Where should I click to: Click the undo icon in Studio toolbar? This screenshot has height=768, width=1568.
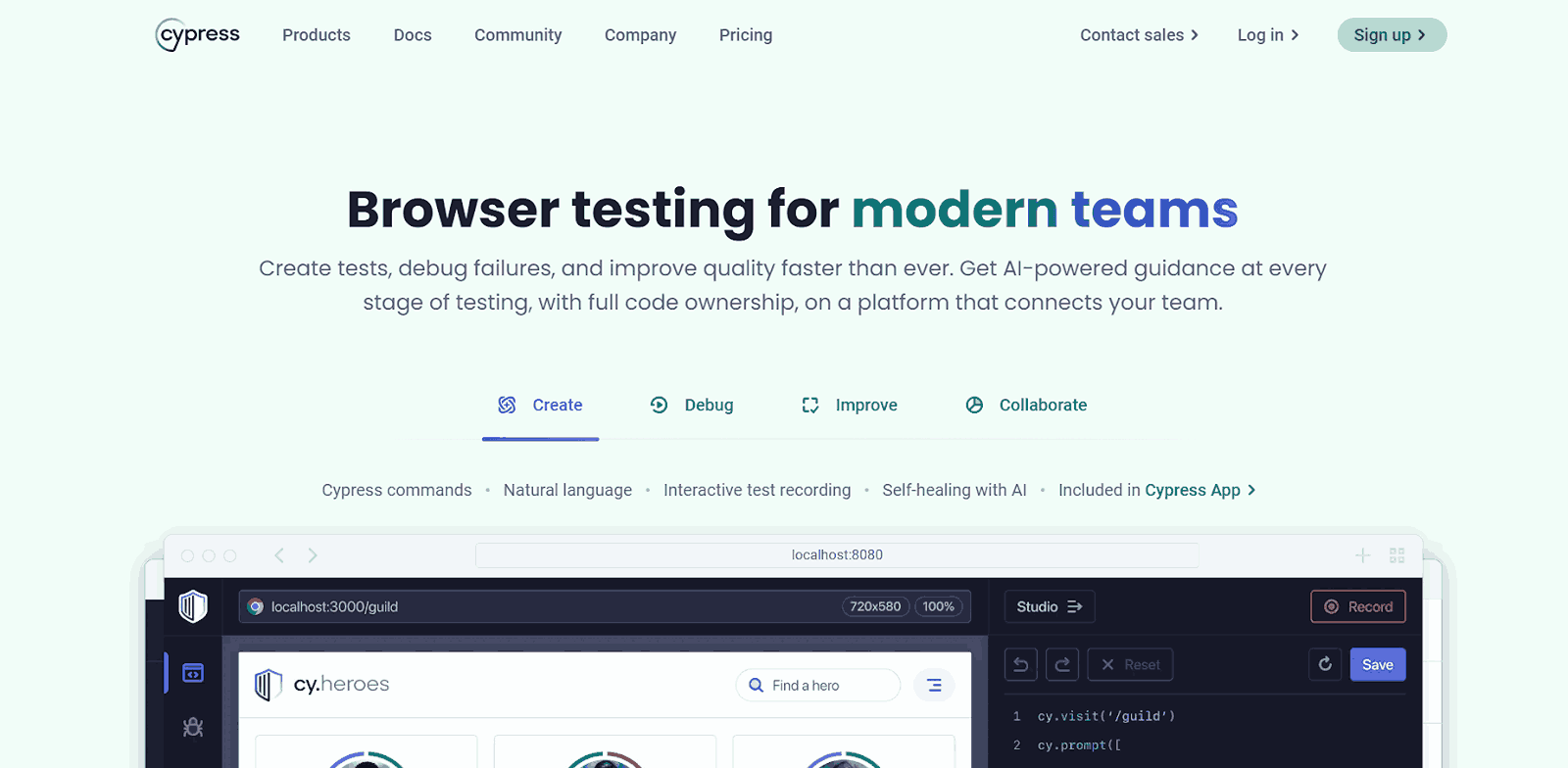click(x=1021, y=665)
